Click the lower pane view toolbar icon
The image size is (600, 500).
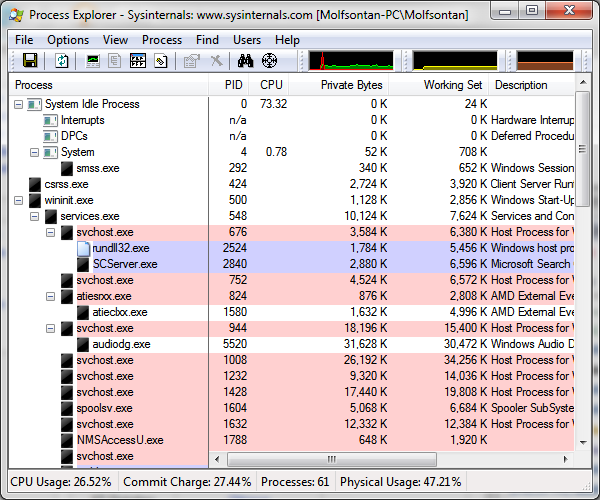click(x=138, y=60)
